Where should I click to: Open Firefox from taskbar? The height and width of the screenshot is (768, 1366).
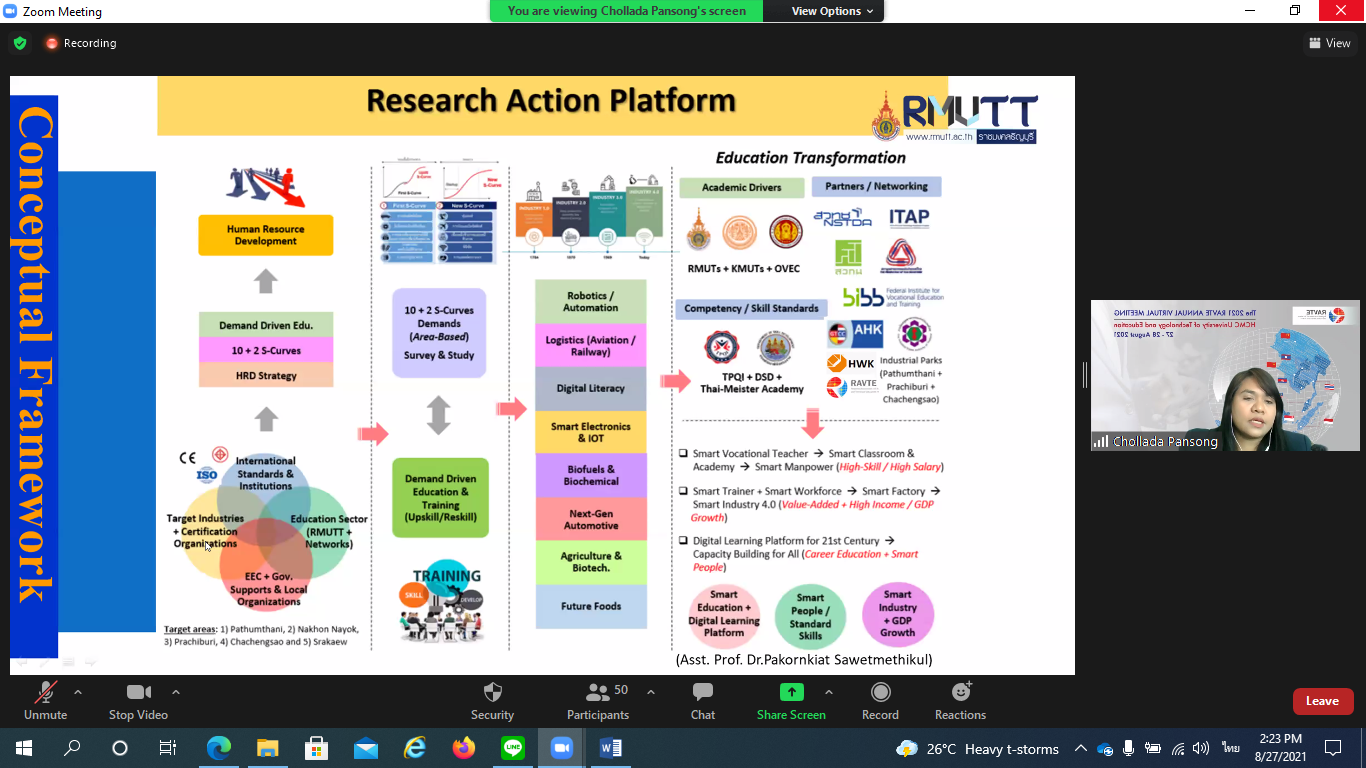pos(463,748)
